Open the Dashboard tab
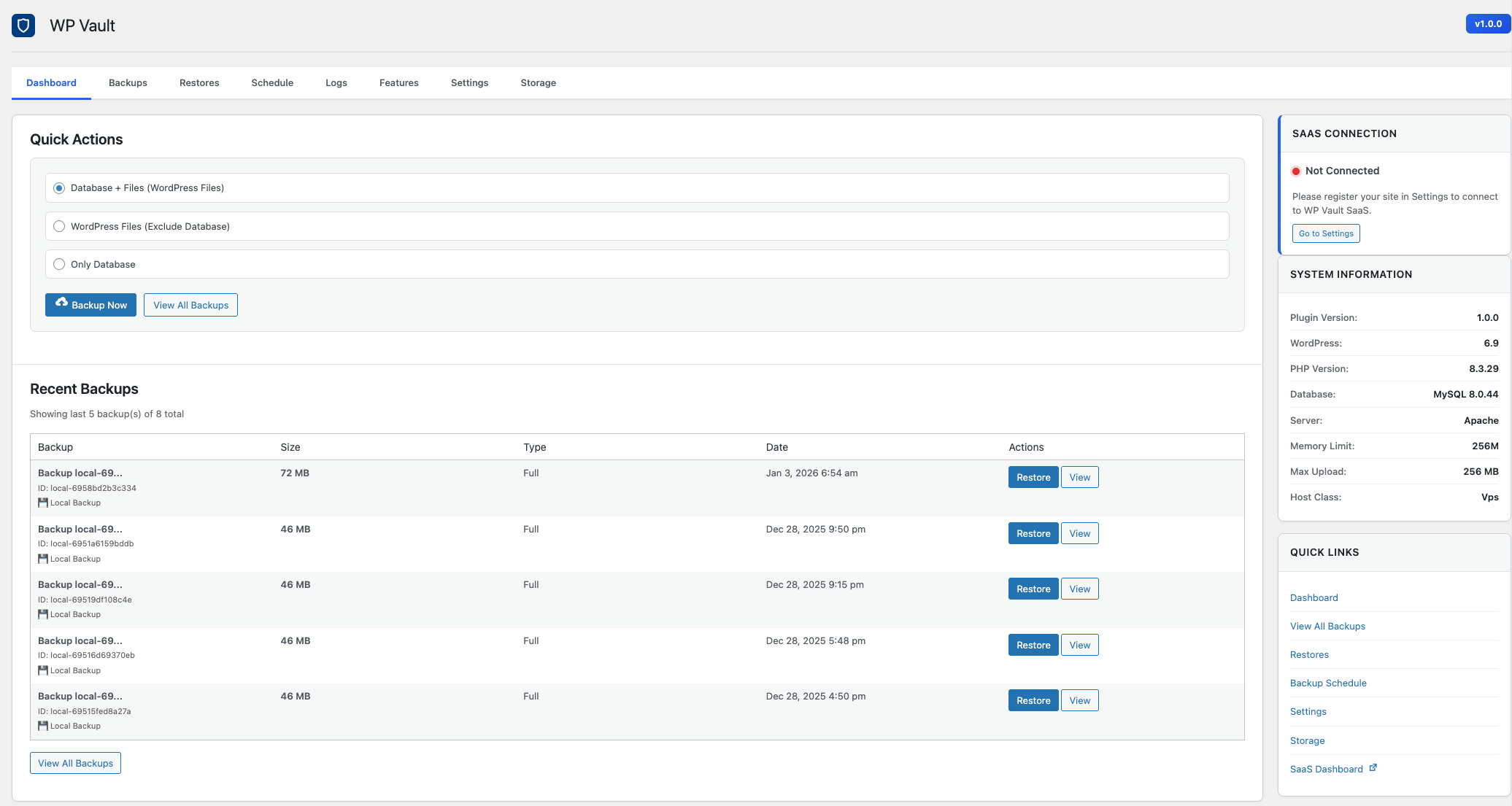 [x=51, y=83]
